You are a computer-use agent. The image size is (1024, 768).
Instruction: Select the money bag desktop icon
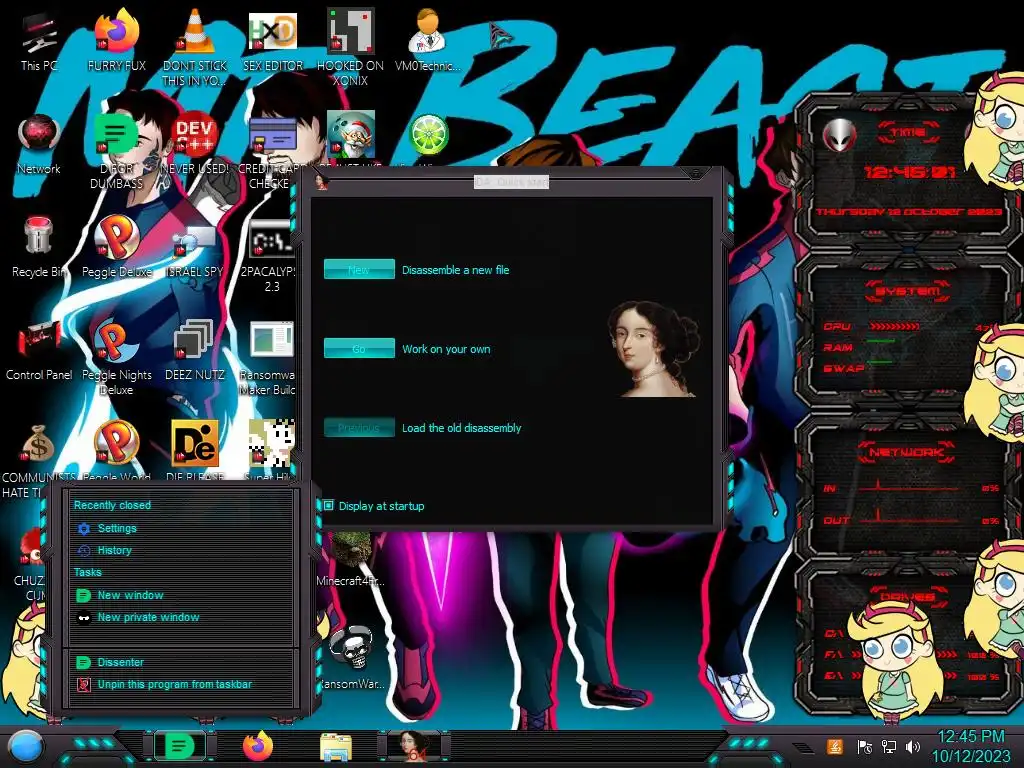pos(37,445)
